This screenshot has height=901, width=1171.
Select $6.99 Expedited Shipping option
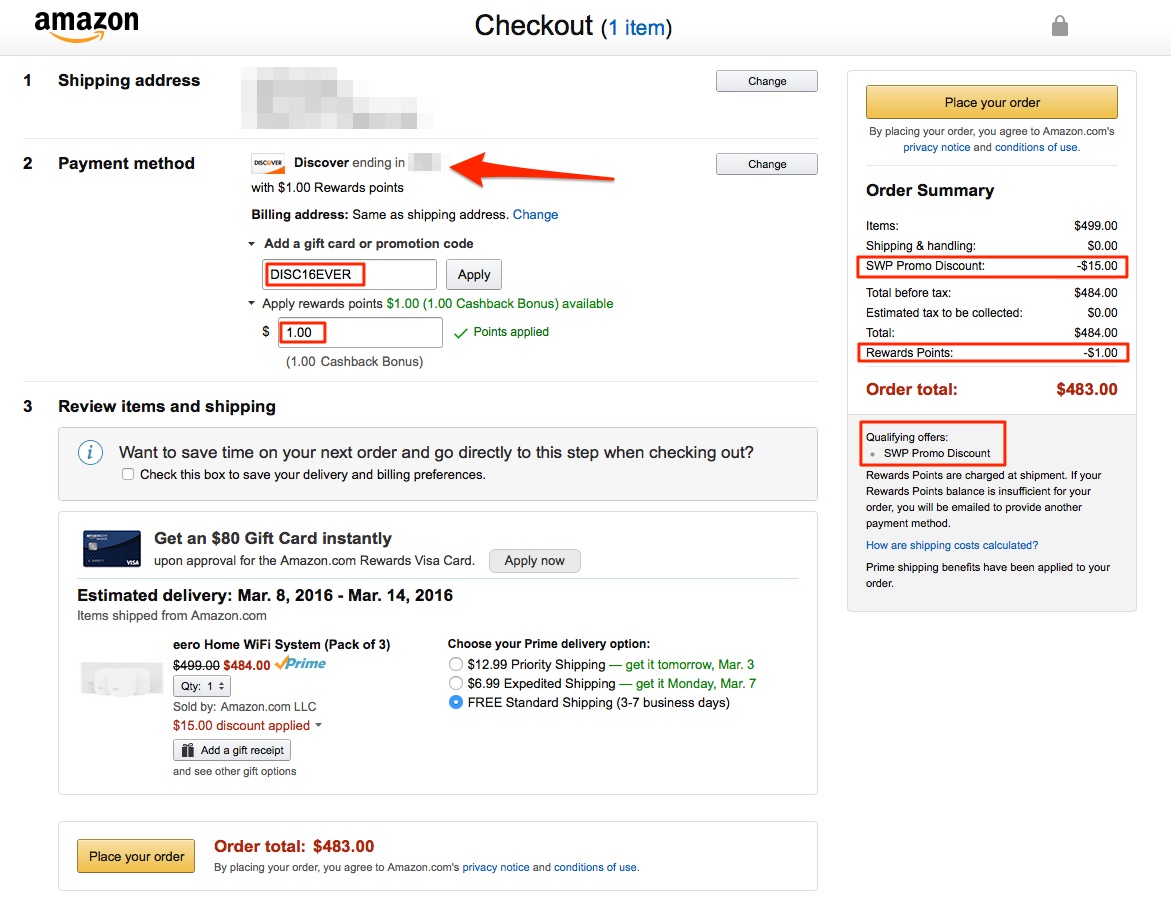click(456, 683)
